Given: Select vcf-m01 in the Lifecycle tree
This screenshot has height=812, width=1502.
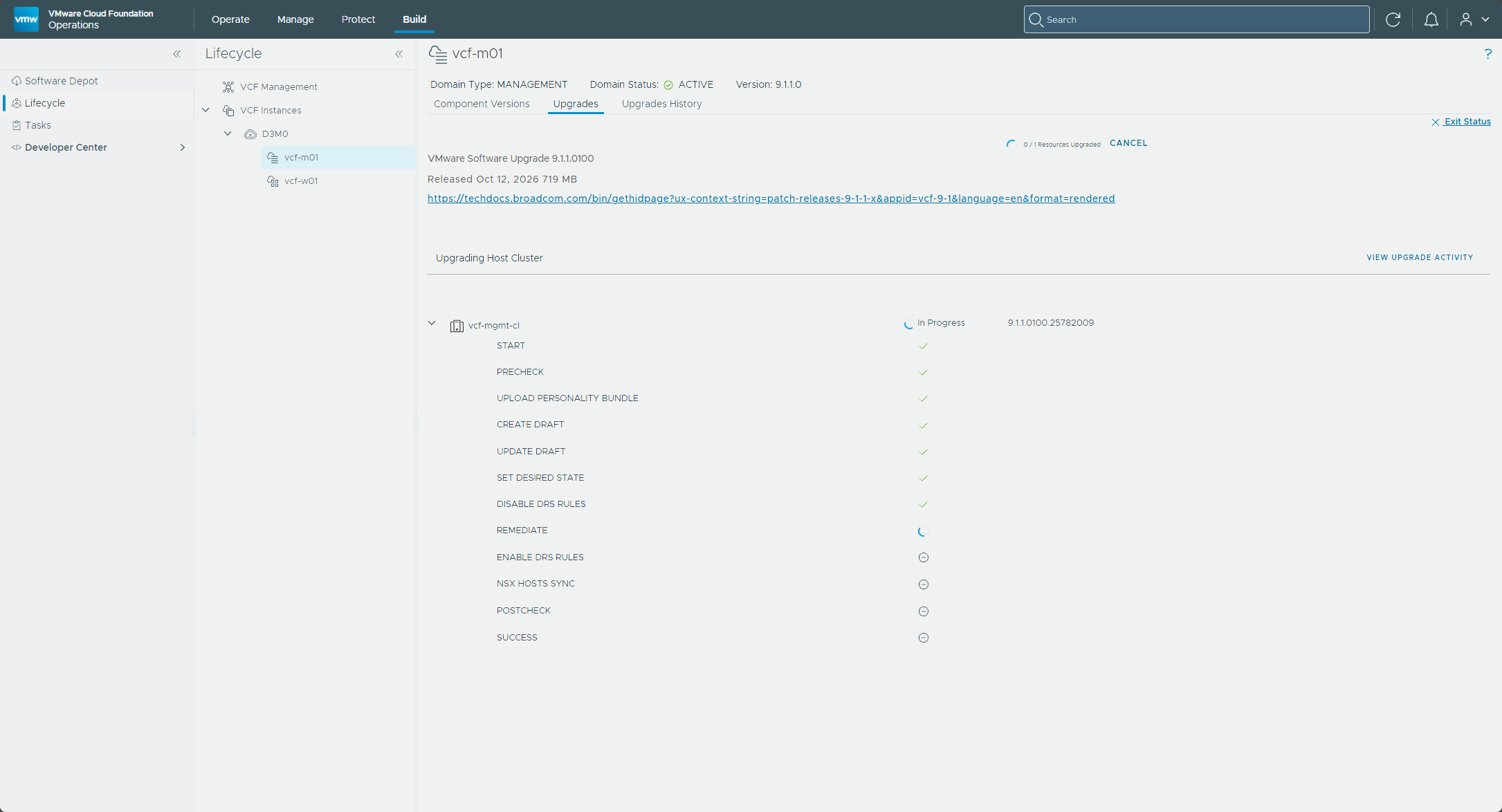Looking at the screenshot, I should tap(338, 158).
